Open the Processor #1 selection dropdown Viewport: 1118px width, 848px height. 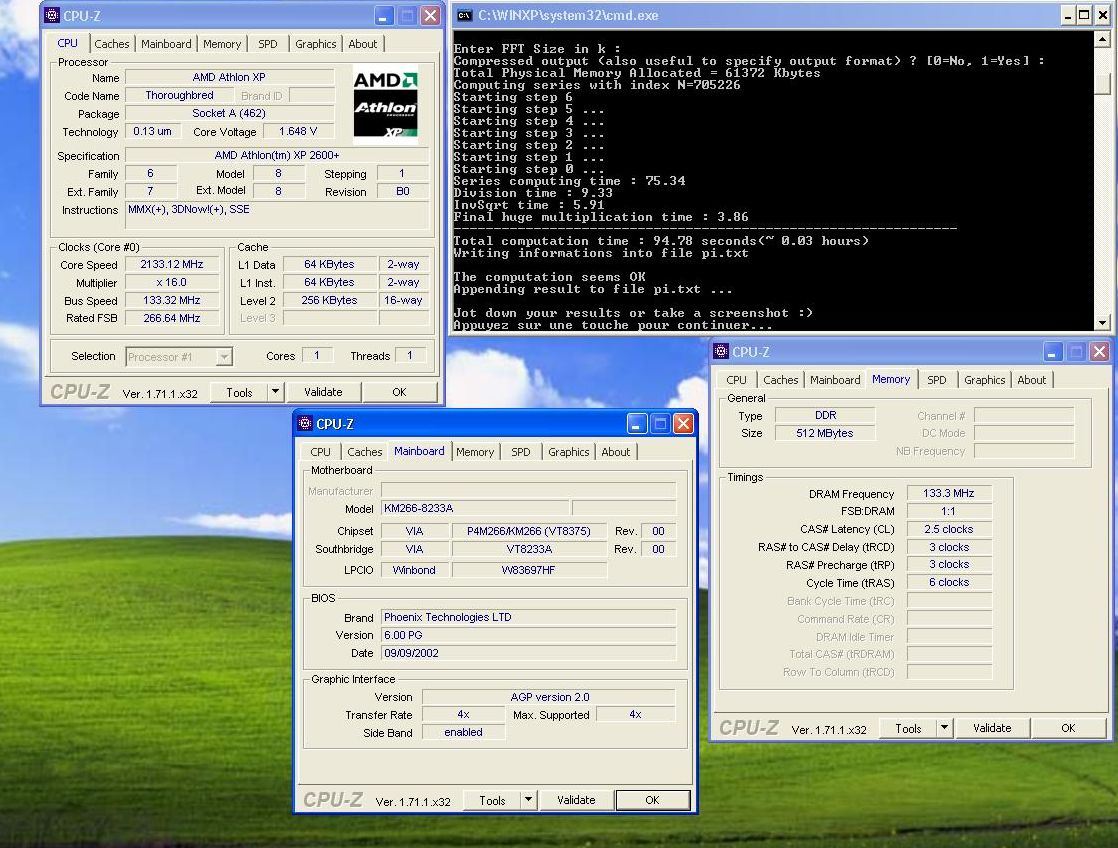click(x=225, y=357)
